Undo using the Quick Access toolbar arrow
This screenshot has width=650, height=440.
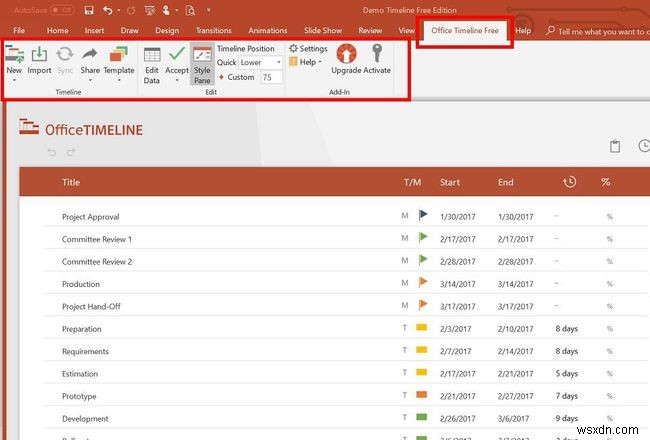click(107, 10)
